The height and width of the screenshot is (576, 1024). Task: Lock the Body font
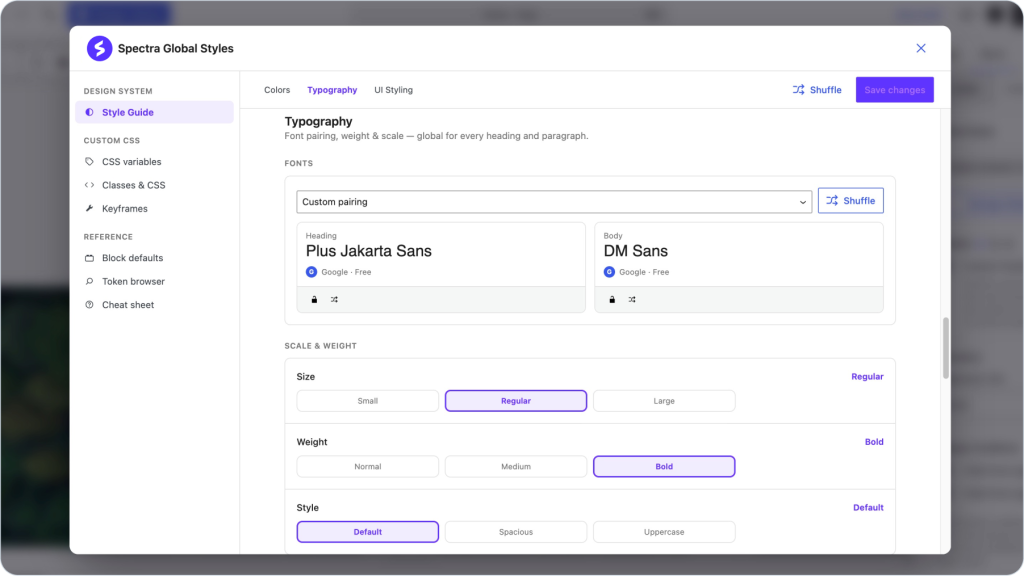point(612,300)
